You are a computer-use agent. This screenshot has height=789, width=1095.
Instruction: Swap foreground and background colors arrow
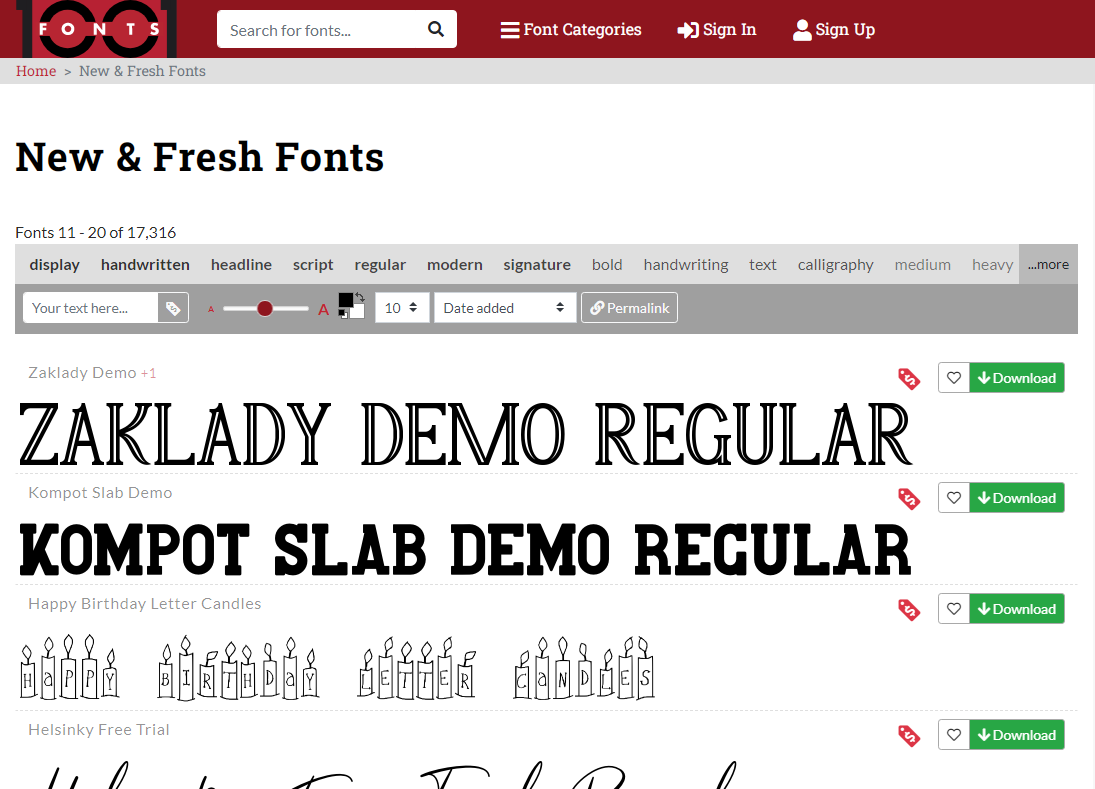(x=360, y=297)
